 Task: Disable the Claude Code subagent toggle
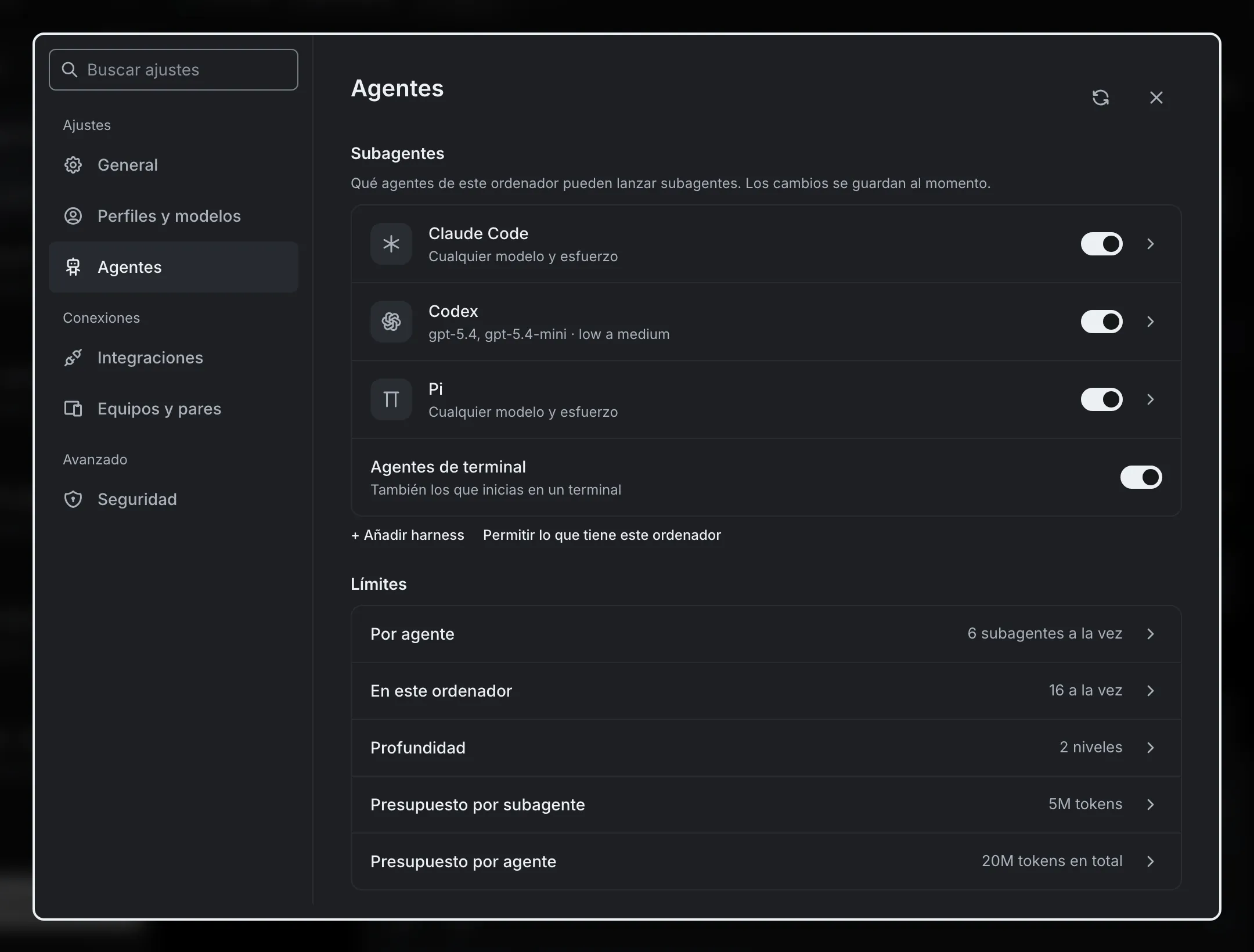(x=1101, y=244)
